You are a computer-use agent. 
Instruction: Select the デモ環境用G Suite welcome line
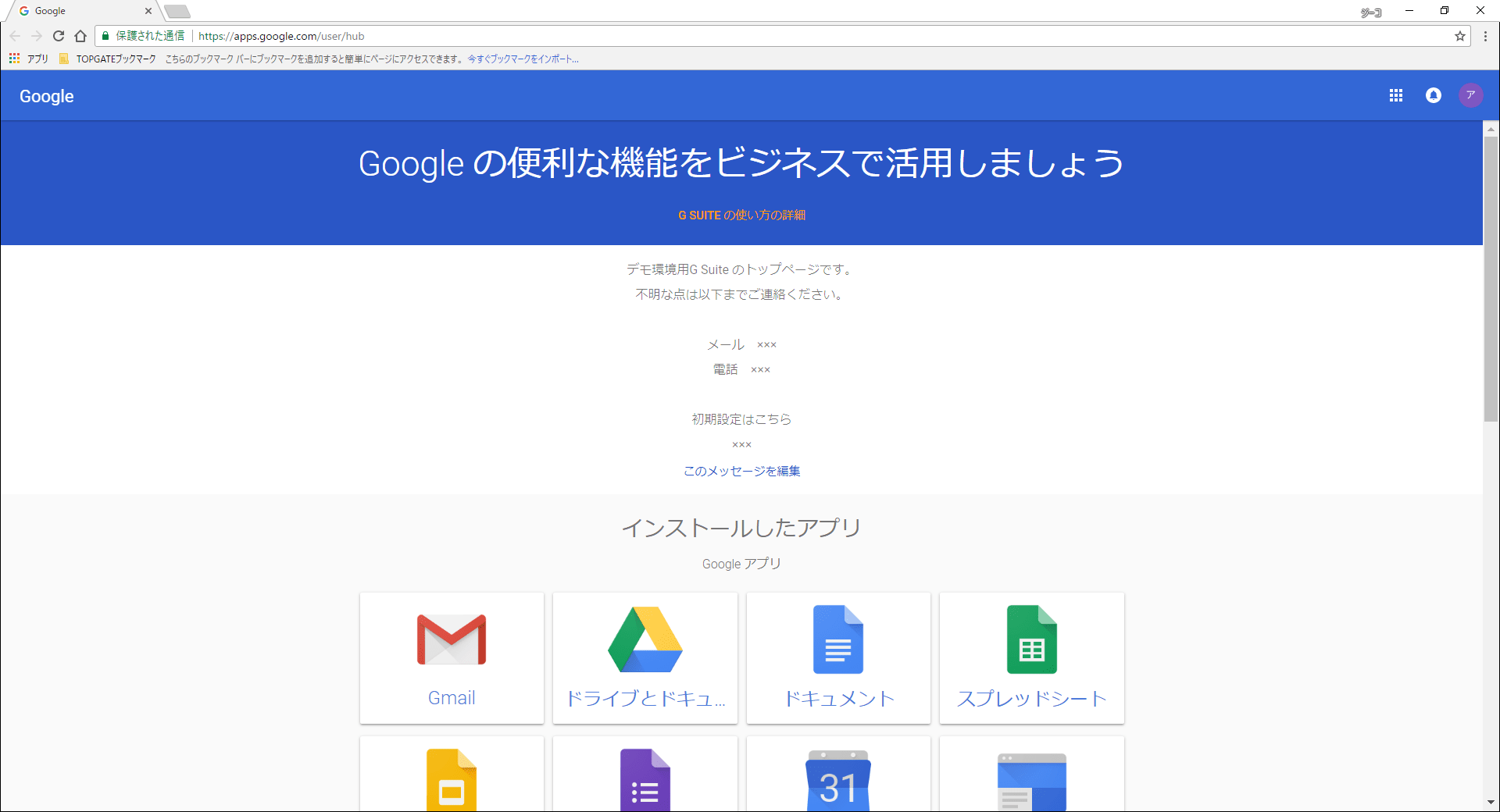(741, 269)
